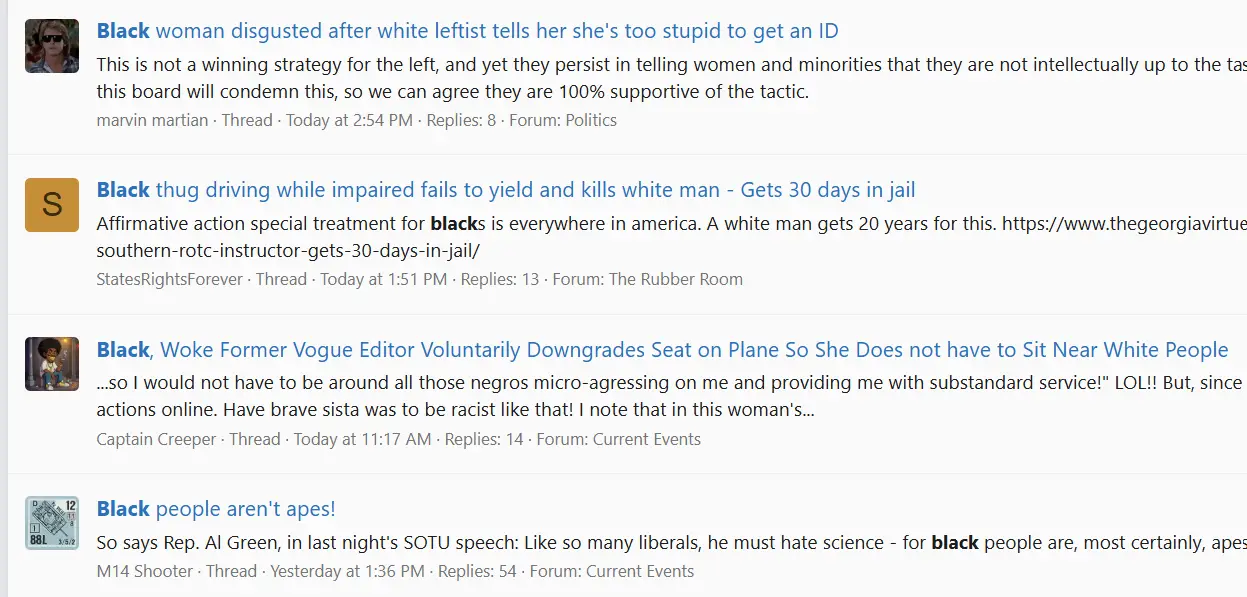1247x597 pixels.
Task: Go to The Rubber Room forum link
Action: [x=676, y=279]
